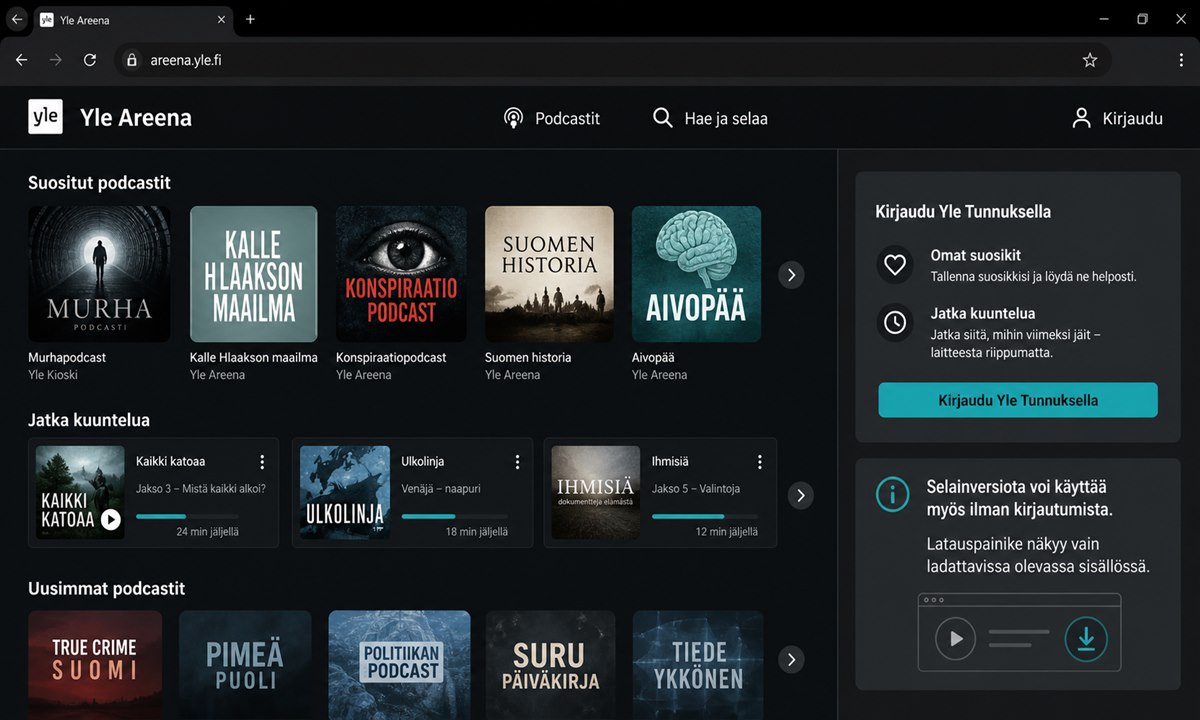Click the download icon in the illustration
This screenshot has width=1200, height=720.
coord(1086,638)
